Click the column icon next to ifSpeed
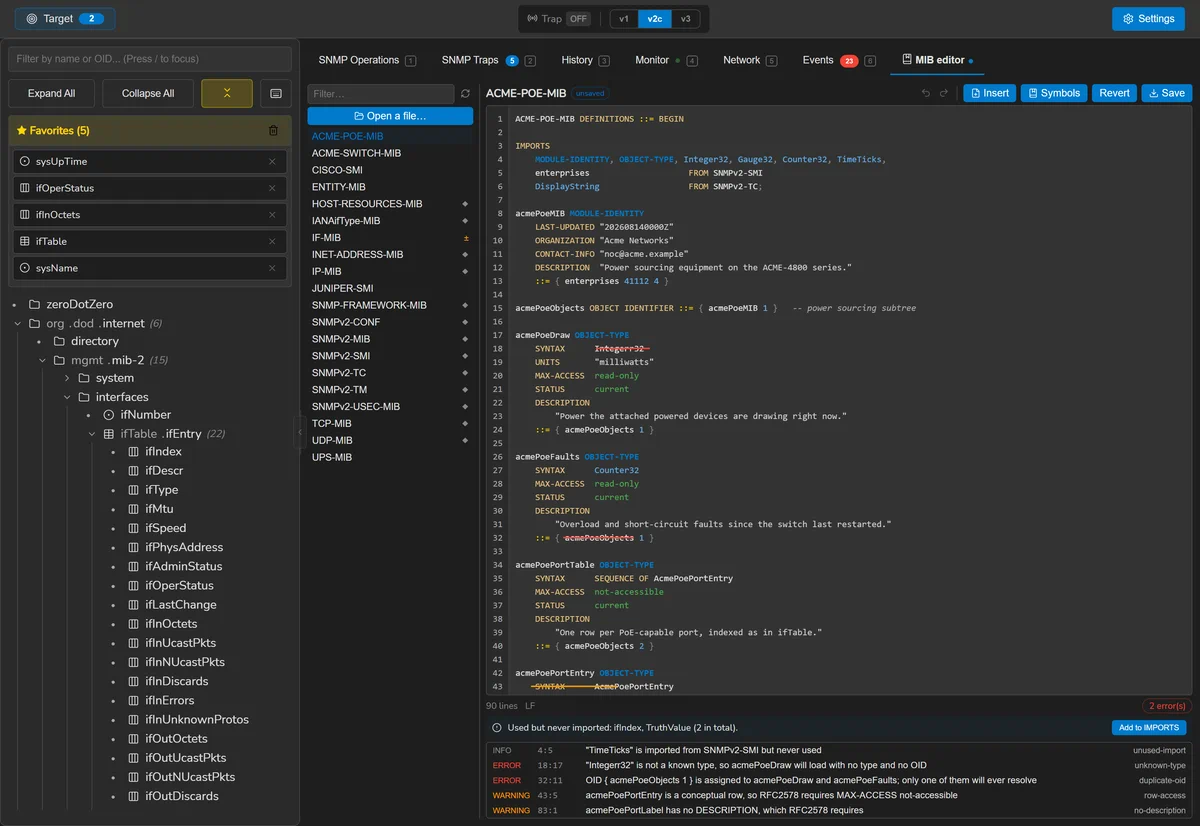 click(x=133, y=528)
